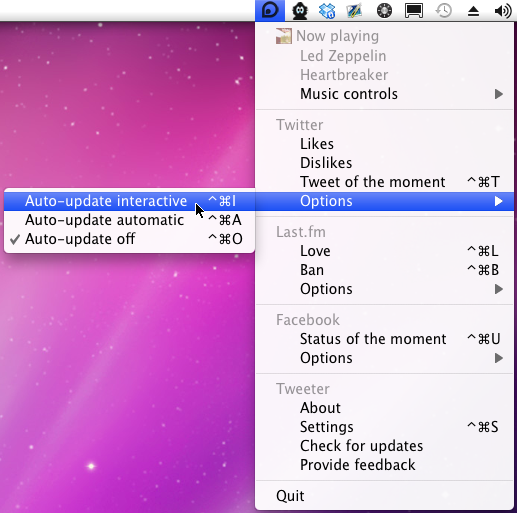
Task: Open the volume speaker menu bar icon
Action: (x=503, y=11)
